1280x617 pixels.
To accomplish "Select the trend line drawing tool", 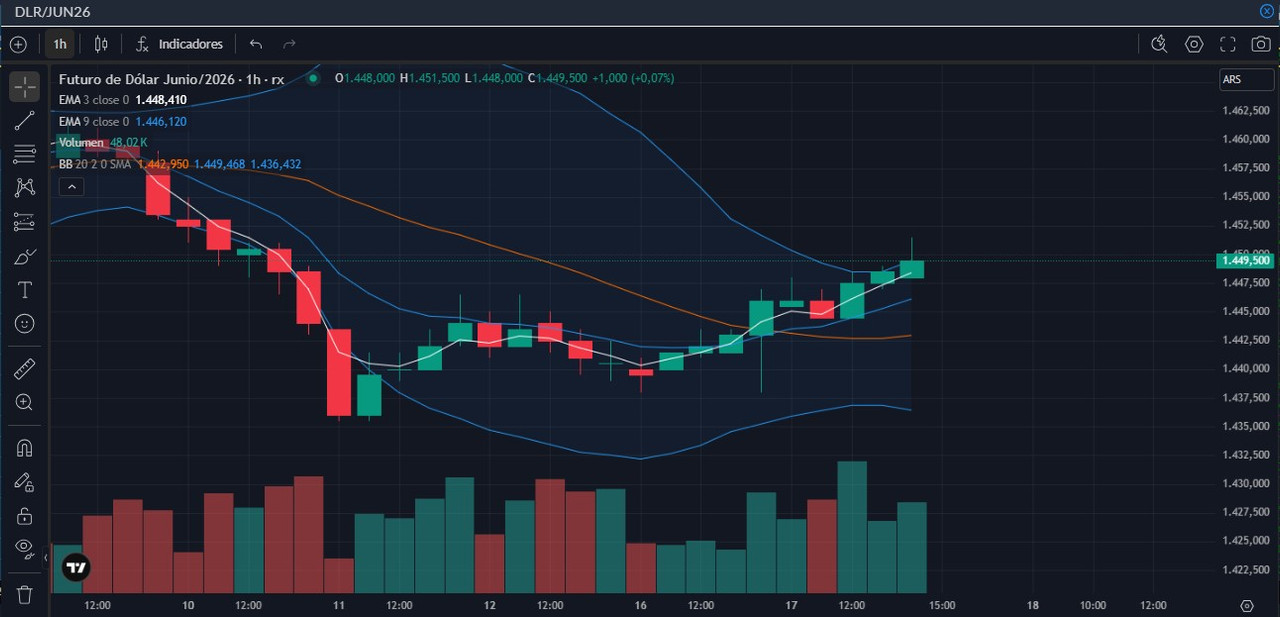I will click(x=25, y=121).
